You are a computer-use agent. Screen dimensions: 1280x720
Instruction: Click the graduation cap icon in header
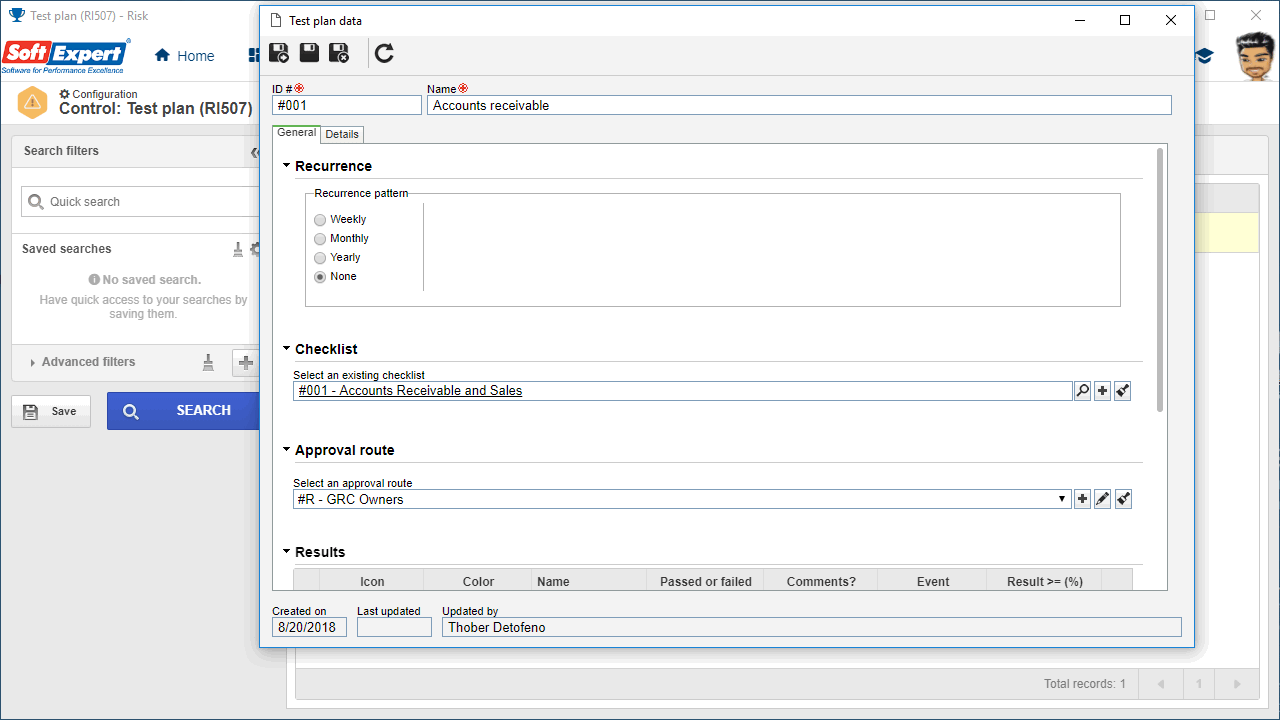point(1204,57)
